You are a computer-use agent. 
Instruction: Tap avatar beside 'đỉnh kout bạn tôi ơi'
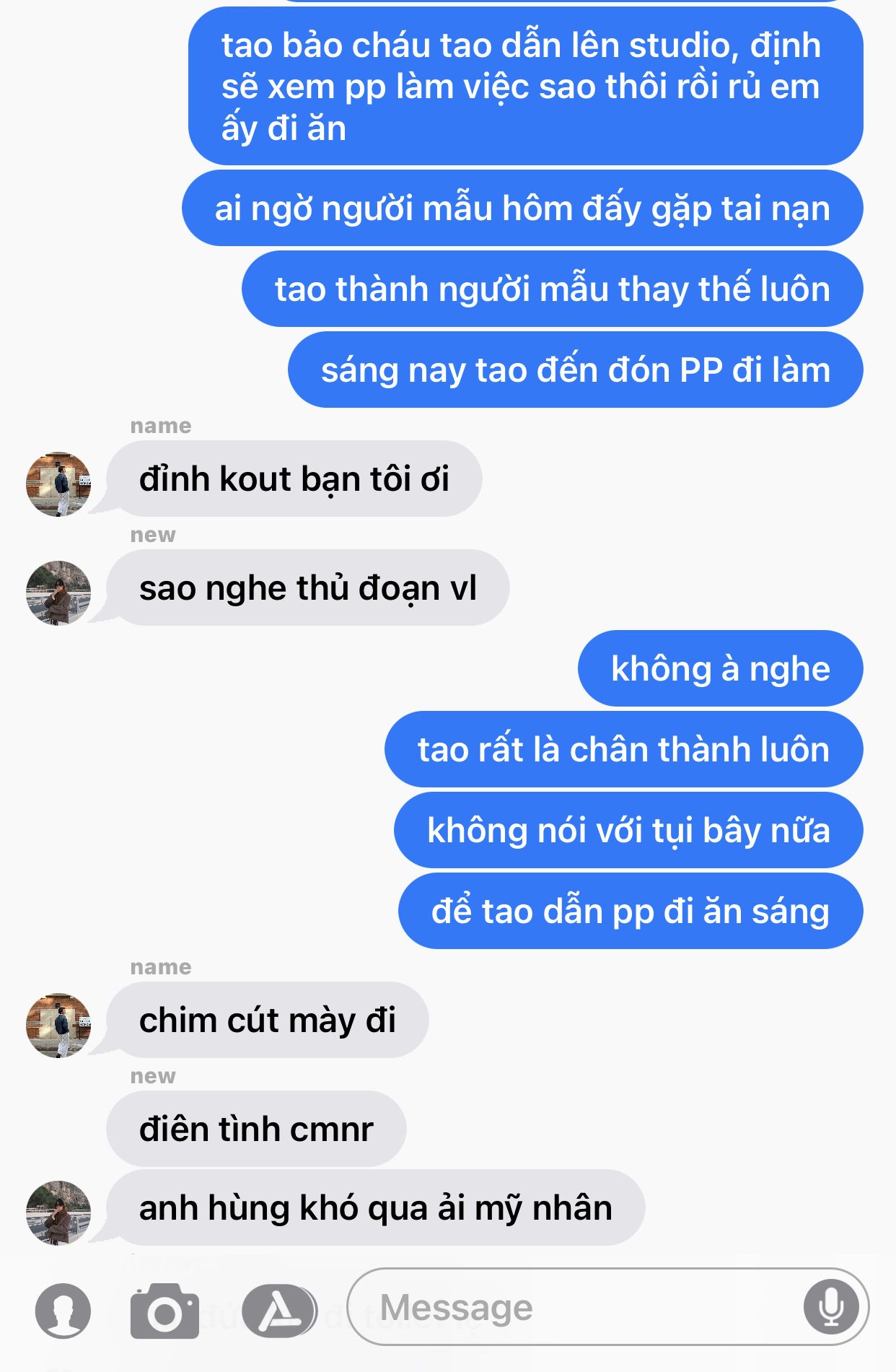(58, 484)
